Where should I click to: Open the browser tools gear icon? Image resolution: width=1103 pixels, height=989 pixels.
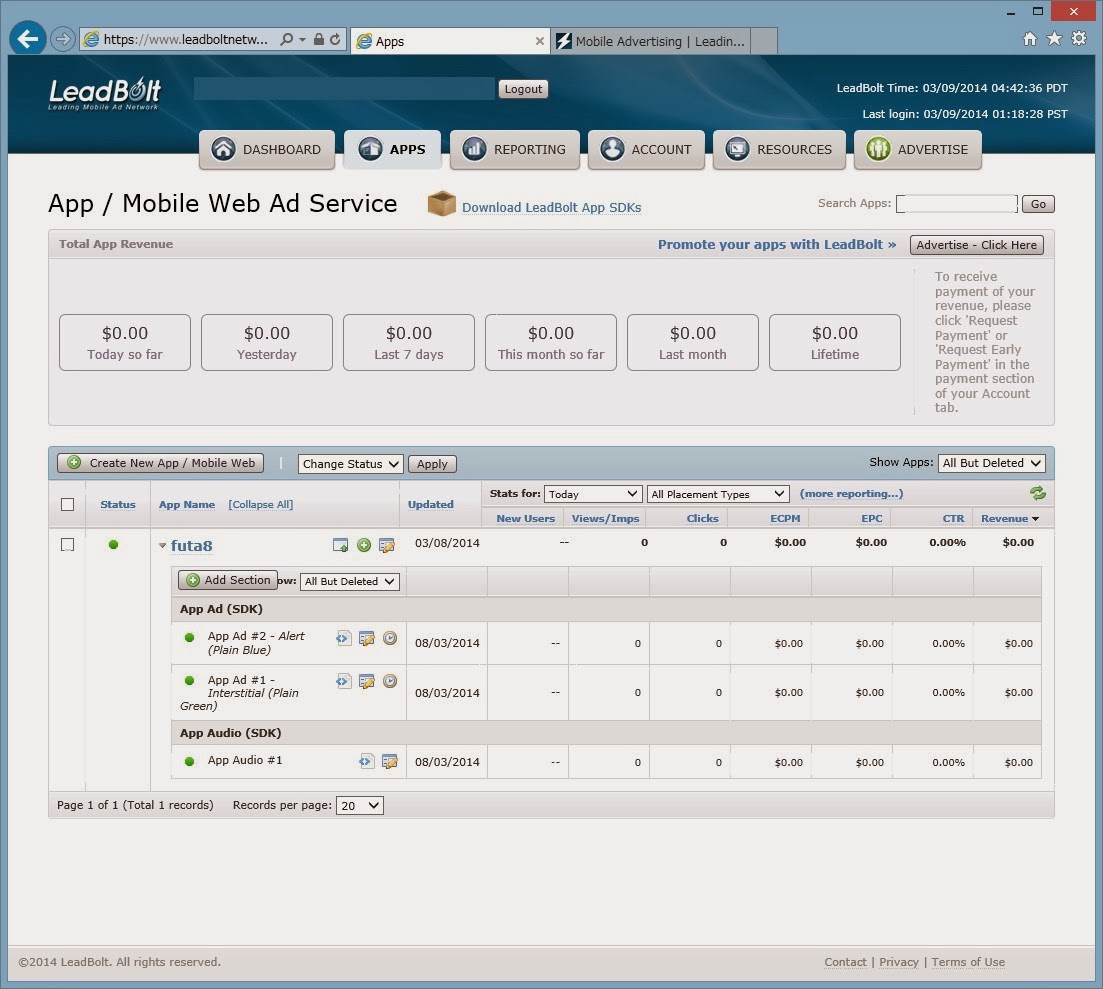point(1078,39)
